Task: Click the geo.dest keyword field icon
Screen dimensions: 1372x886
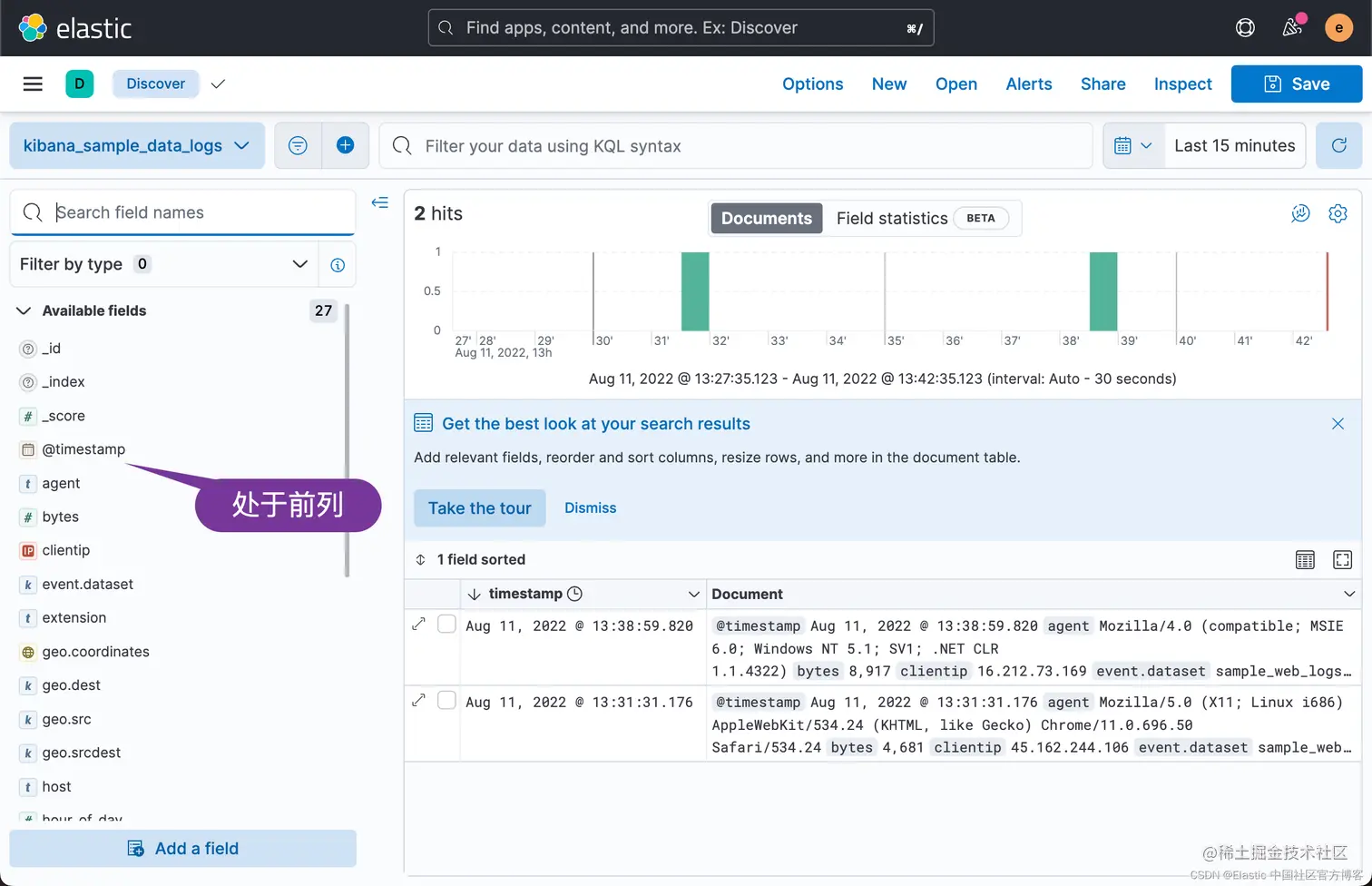Action: [x=28, y=685]
